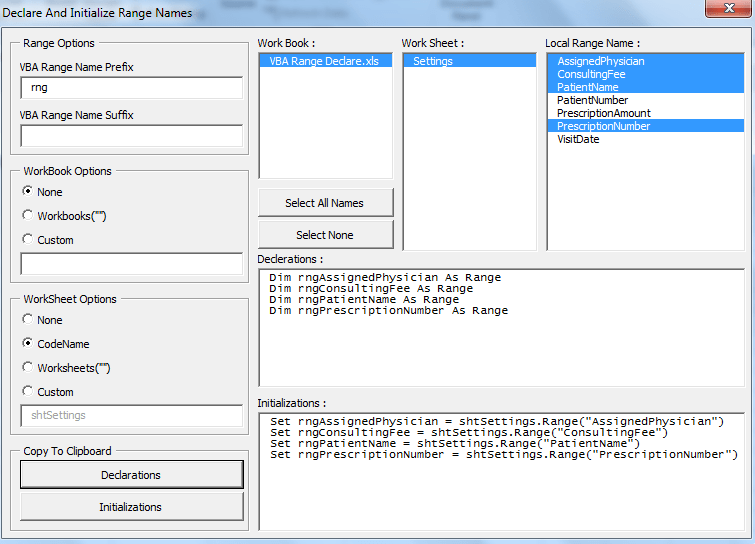Copy Declarations to clipboard
This screenshot has height=544, width=755.
tap(131, 475)
